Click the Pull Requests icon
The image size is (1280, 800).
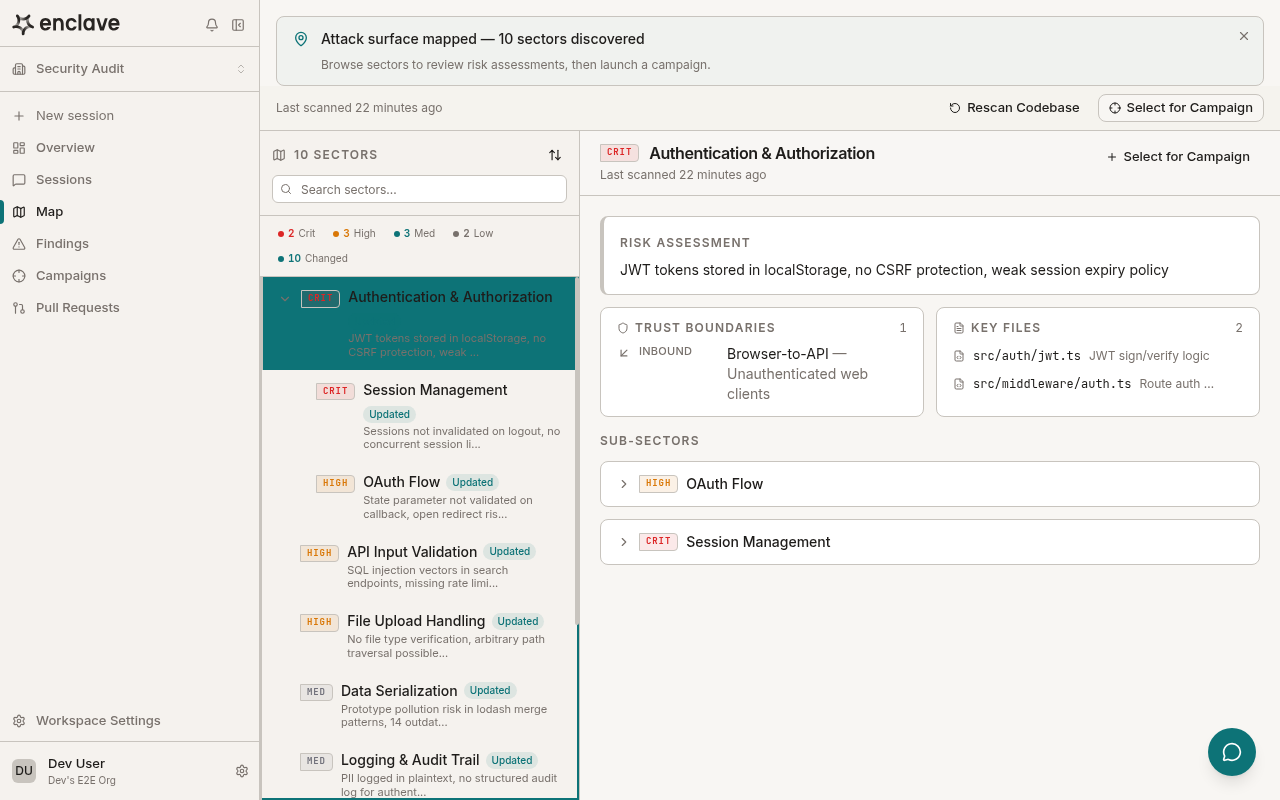tap(19, 308)
